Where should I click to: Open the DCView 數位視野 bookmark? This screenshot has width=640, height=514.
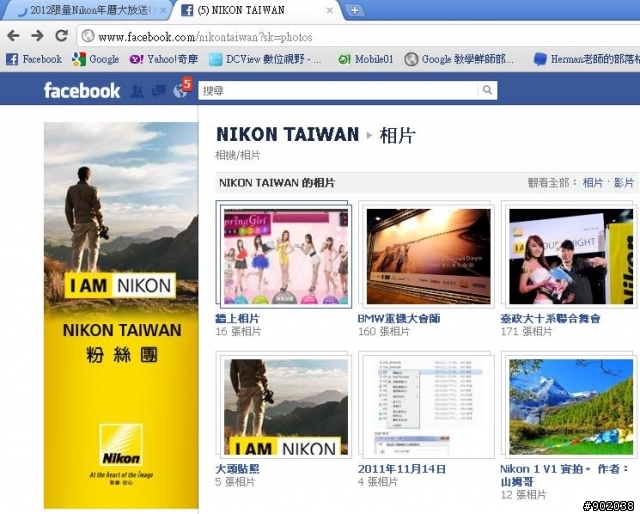coord(265,59)
